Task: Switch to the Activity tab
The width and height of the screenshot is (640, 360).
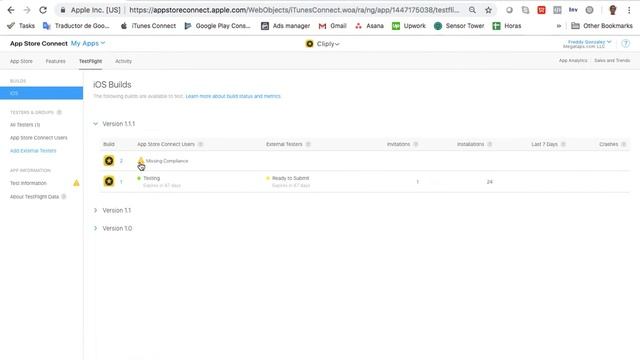Action: click(x=123, y=61)
